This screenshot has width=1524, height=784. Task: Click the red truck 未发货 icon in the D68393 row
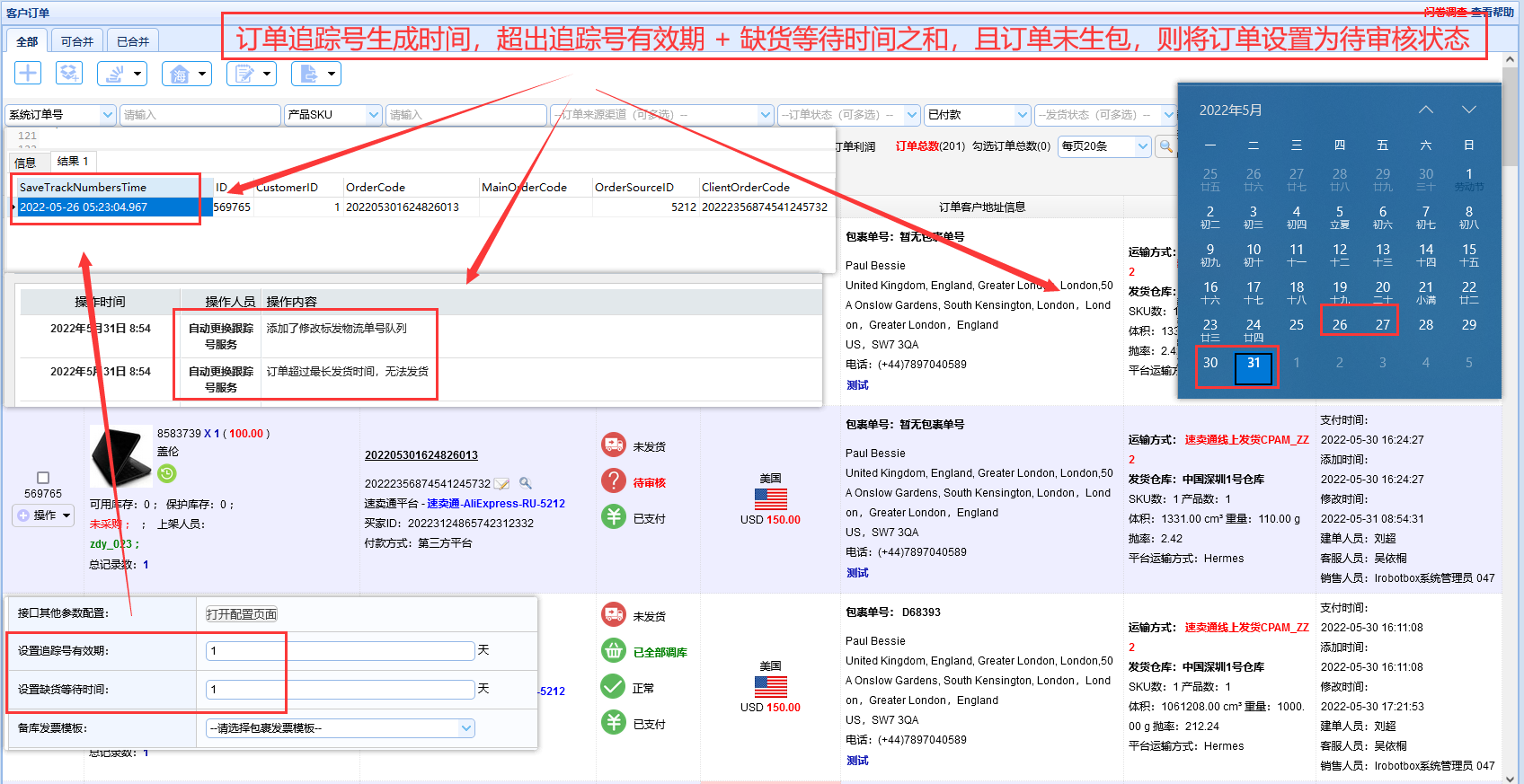coord(614,614)
